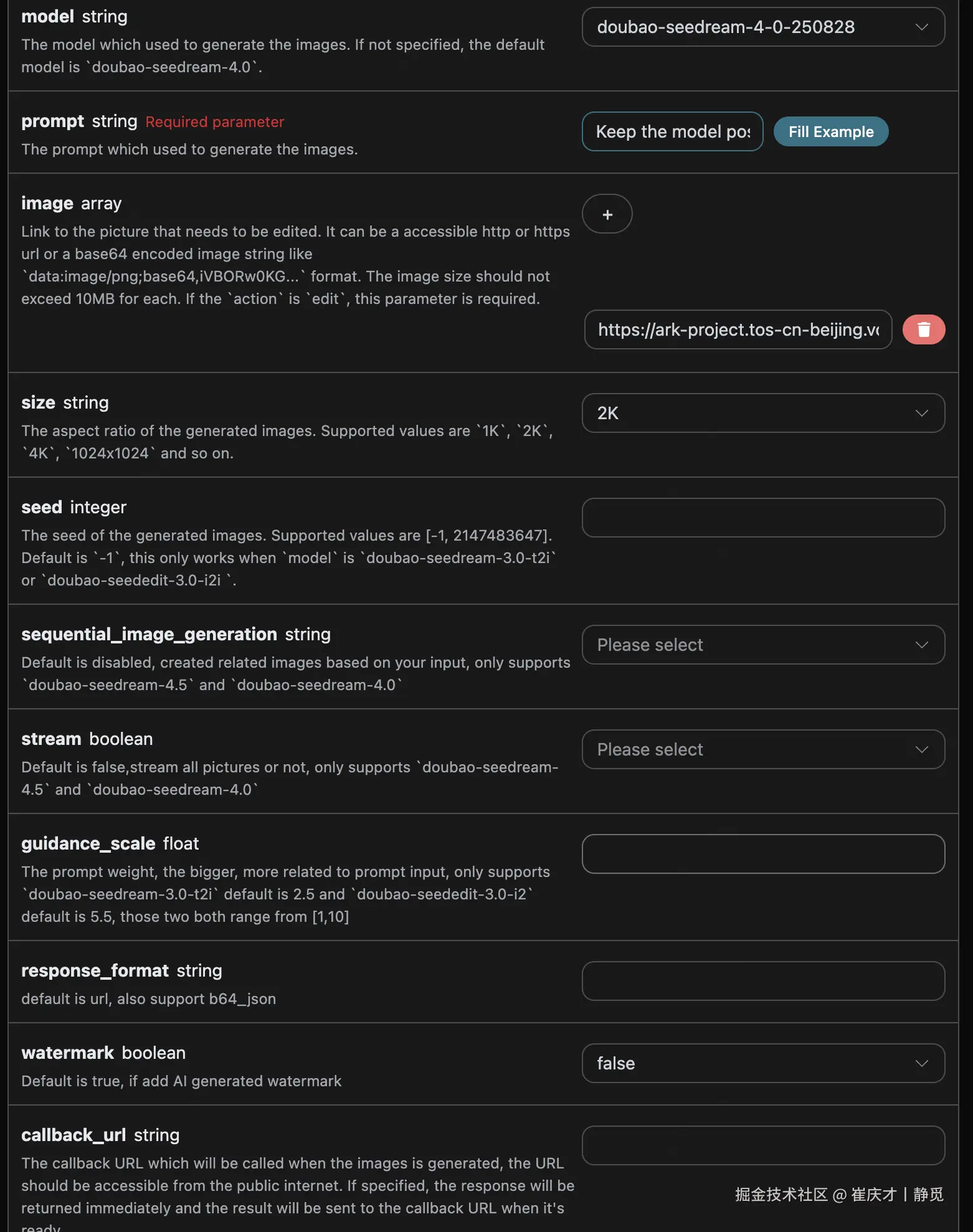973x1232 pixels.
Task: Click the 'seed' parameter name
Action: click(x=42, y=508)
